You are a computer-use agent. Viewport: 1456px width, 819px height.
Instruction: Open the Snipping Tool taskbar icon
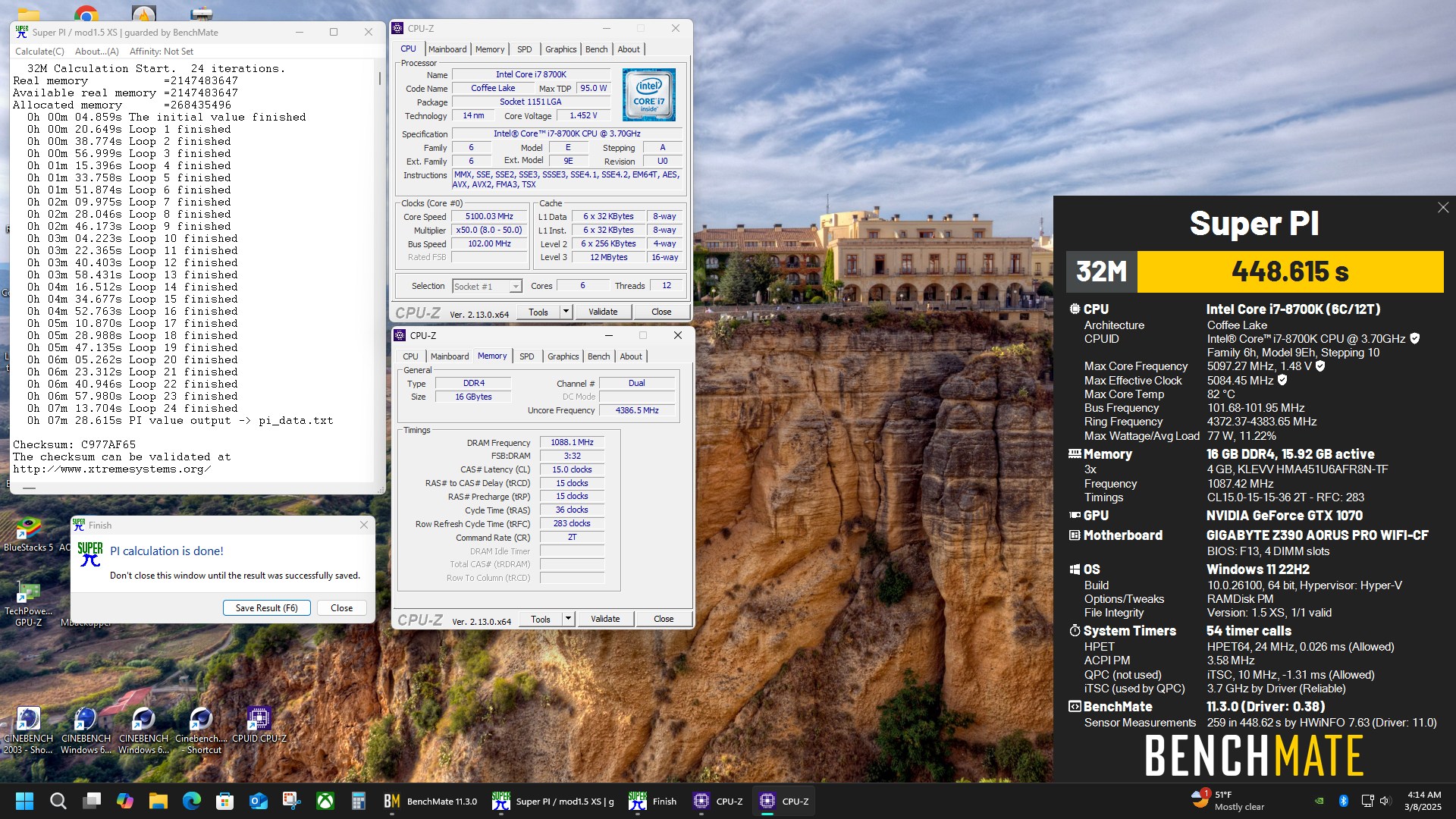click(x=292, y=801)
